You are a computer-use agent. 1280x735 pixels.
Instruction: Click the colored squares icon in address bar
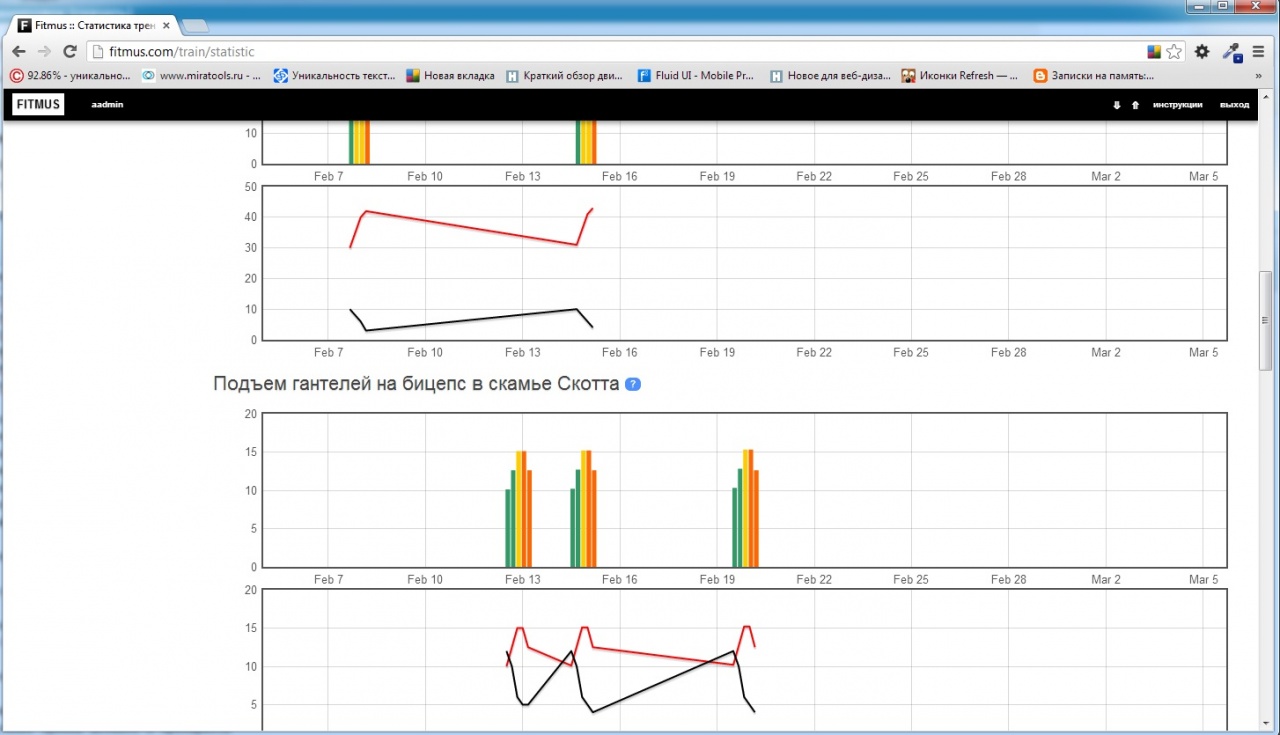[x=1154, y=51]
